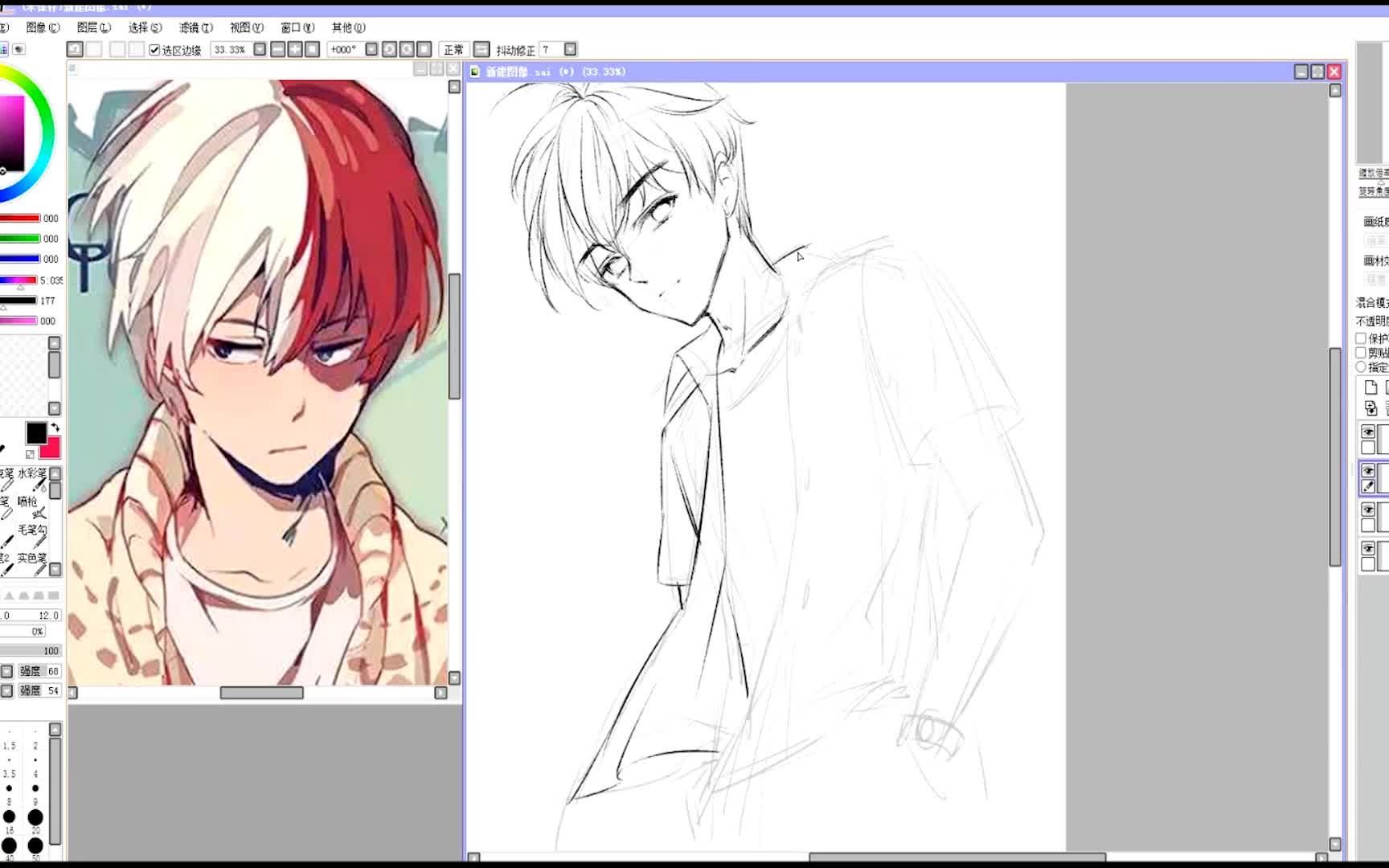Screen dimensions: 1389x868
Task: Open the 滤镜(T) menu
Action: [x=196, y=27]
